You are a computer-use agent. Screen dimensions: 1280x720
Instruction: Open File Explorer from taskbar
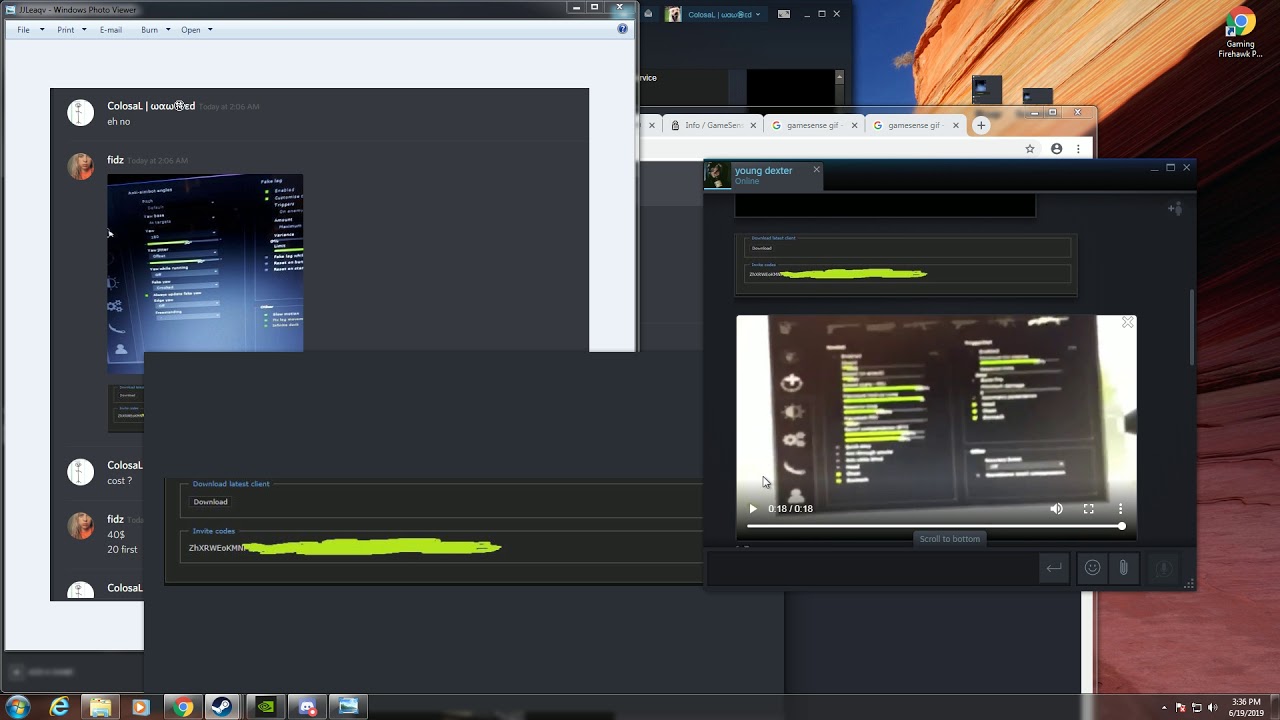pyautogui.click(x=100, y=707)
